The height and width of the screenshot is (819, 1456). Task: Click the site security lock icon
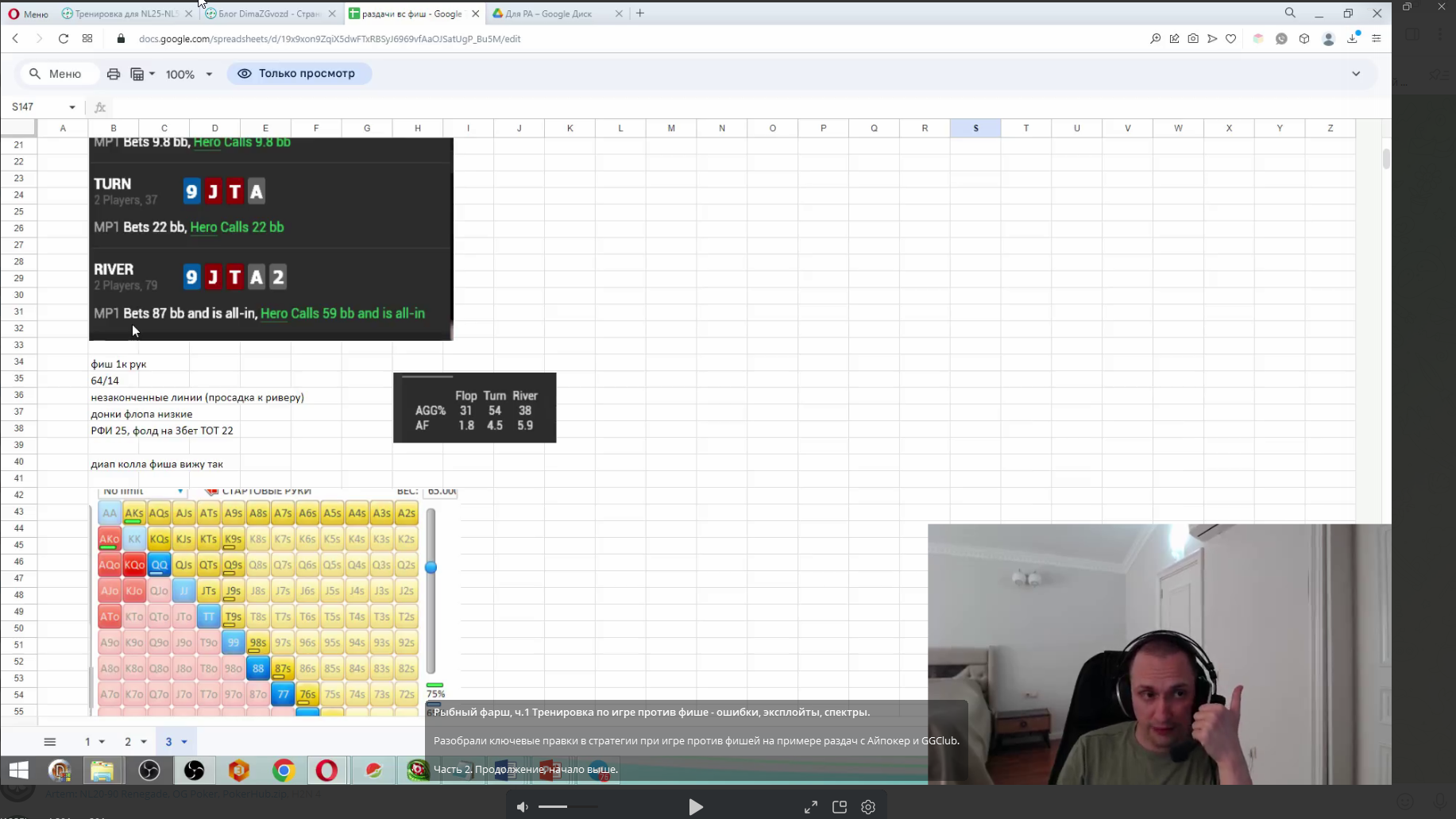[121, 38]
